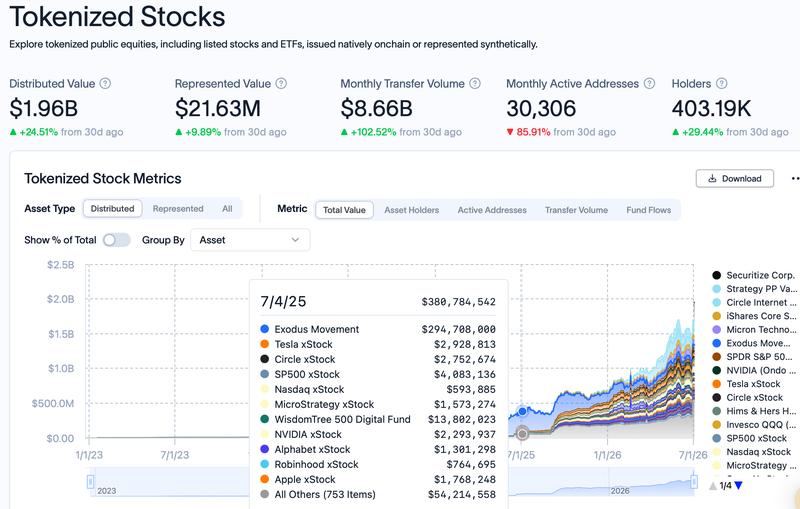This screenshot has height=509, width=800.
Task: Switch metric to Active Addresses
Action: 492,210
